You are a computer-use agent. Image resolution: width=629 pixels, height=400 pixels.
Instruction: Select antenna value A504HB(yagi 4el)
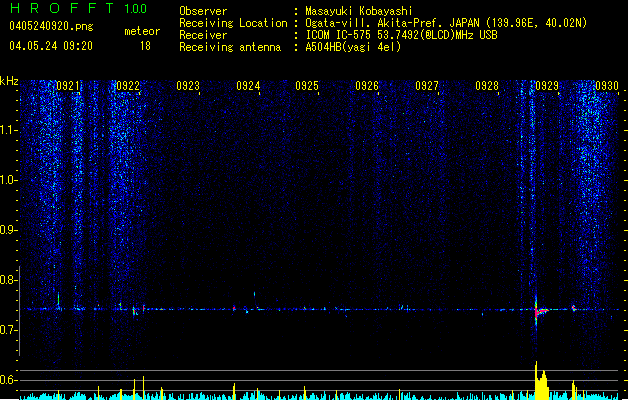353,47
